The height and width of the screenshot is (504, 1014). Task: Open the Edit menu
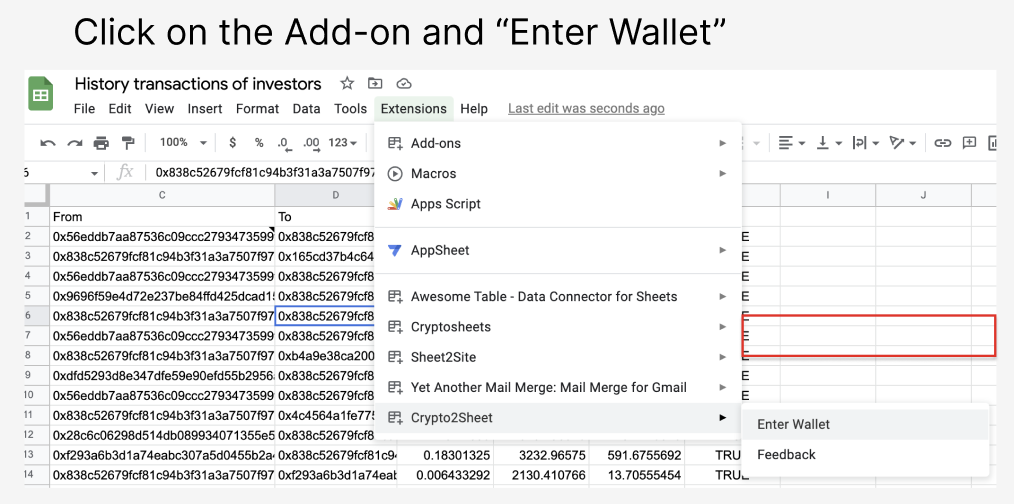tap(120, 109)
